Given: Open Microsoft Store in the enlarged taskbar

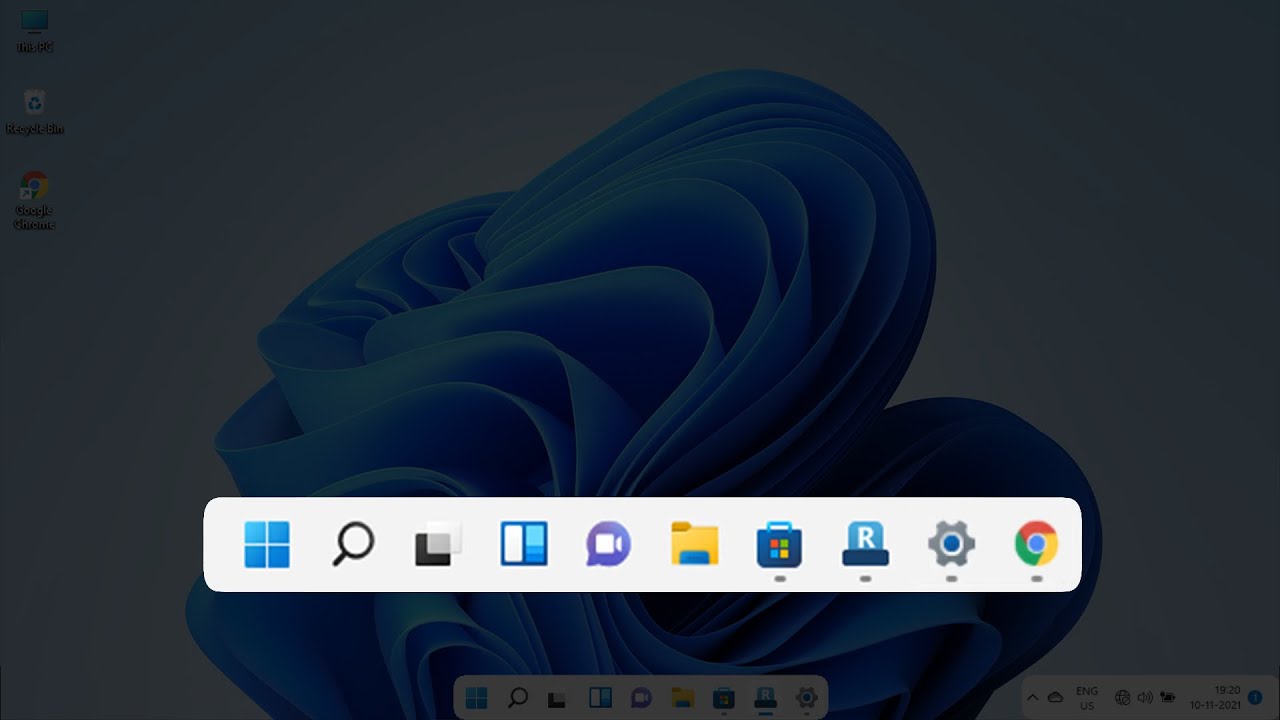Looking at the screenshot, I should [780, 545].
